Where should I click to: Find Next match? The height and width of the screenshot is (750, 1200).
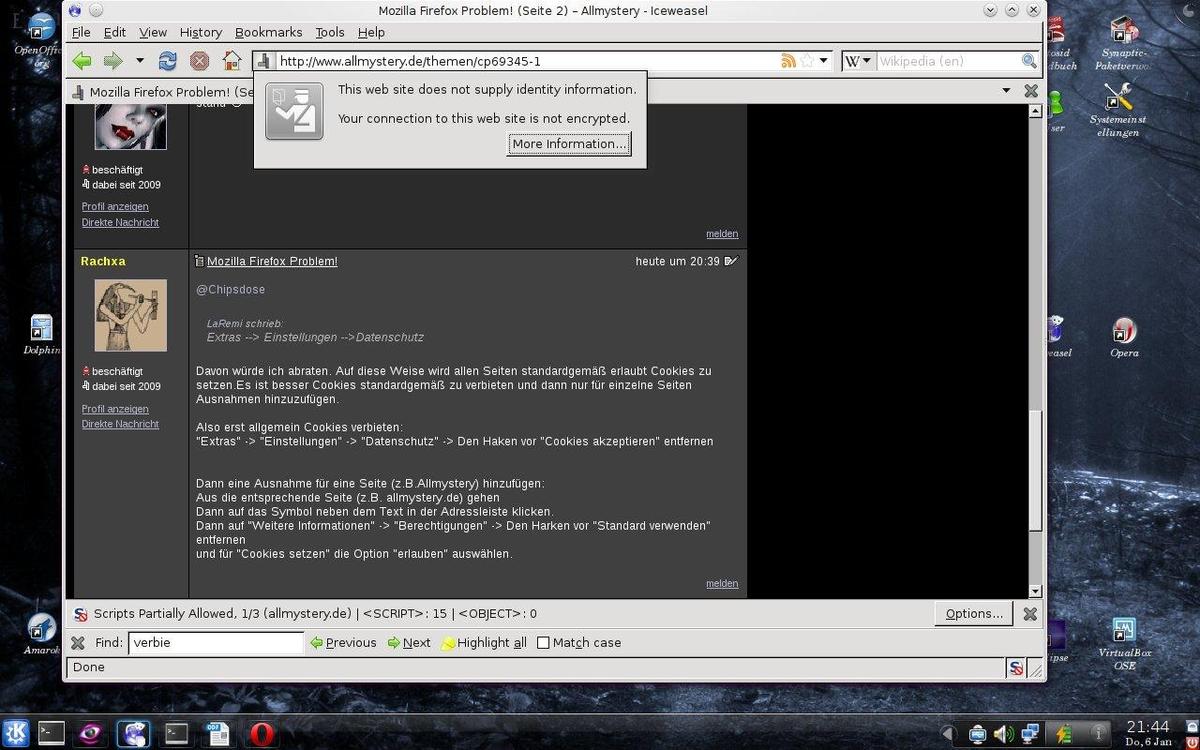409,643
